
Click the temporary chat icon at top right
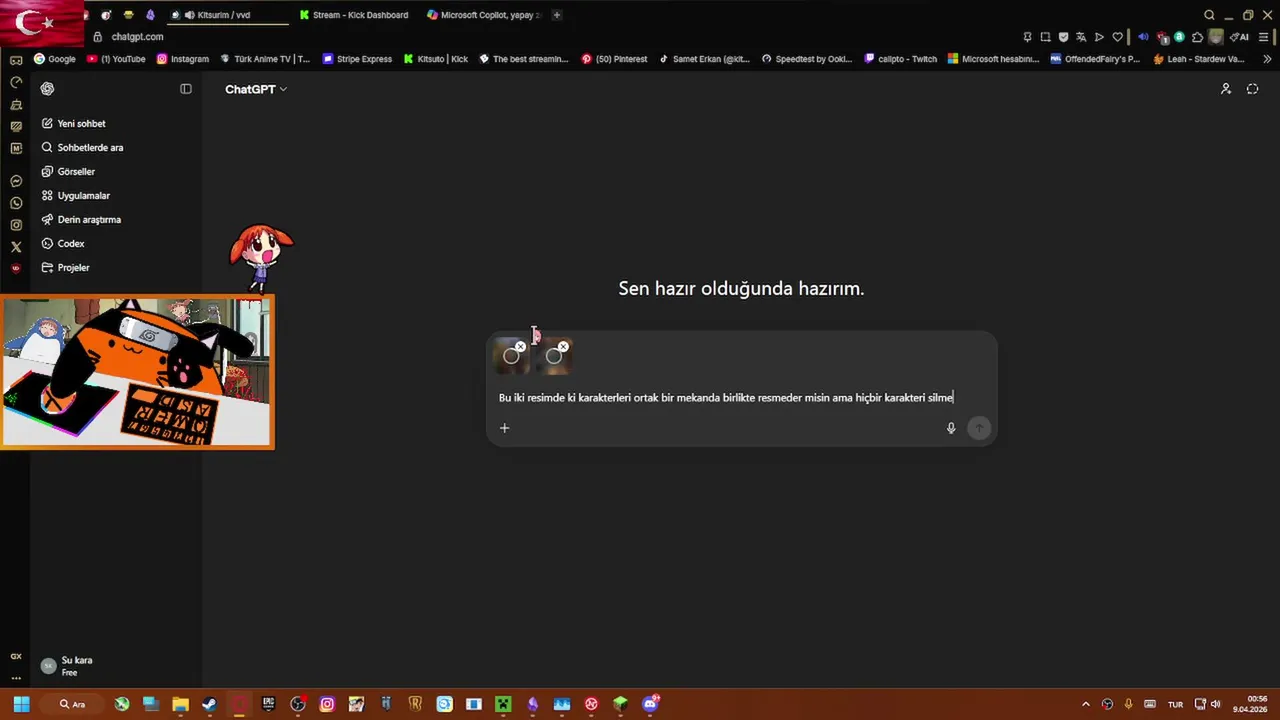[x=1252, y=89]
